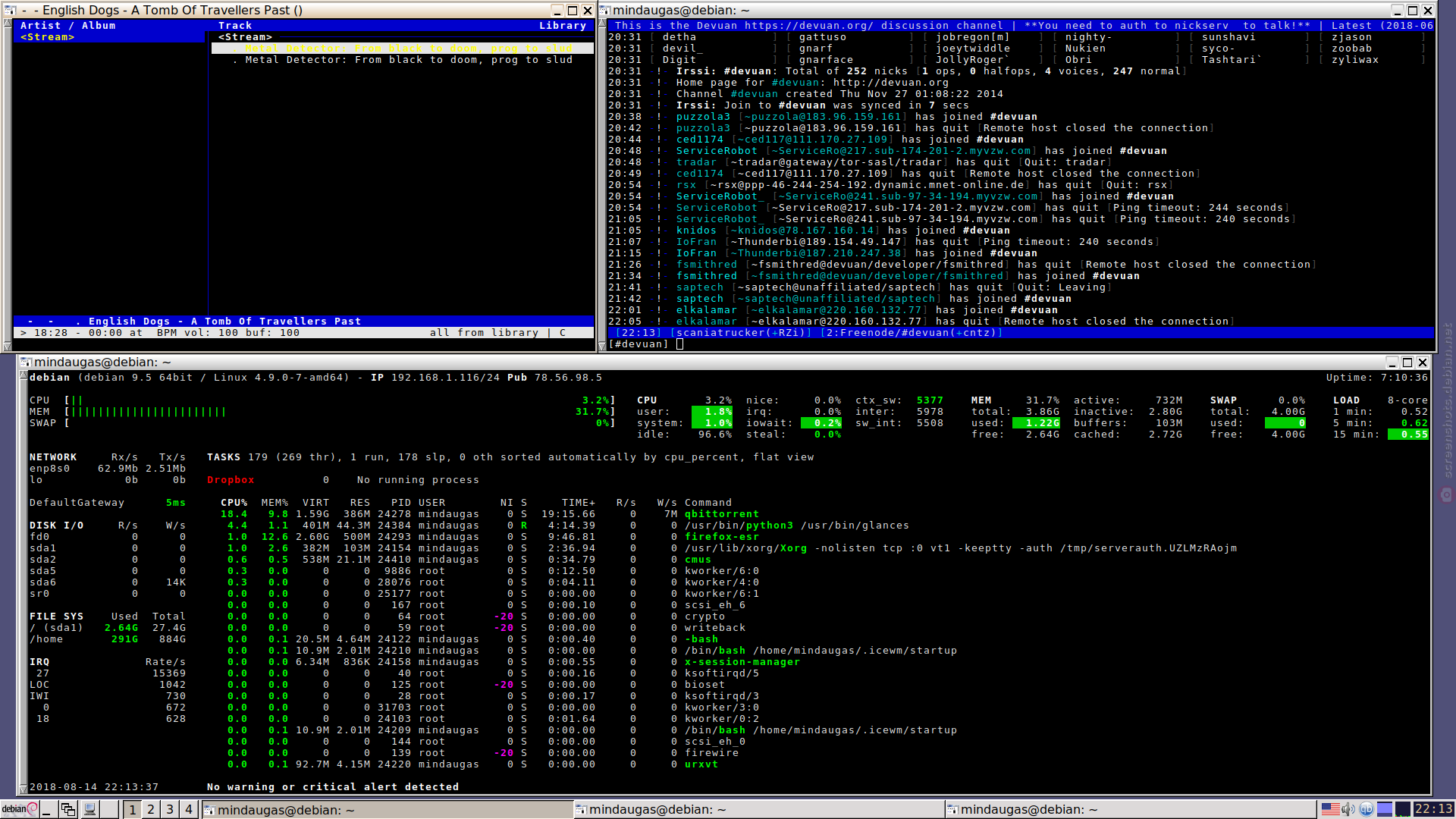Click scroll-down arrow of cmus terminal scrollbar
The image size is (1456, 819).
[8, 346]
